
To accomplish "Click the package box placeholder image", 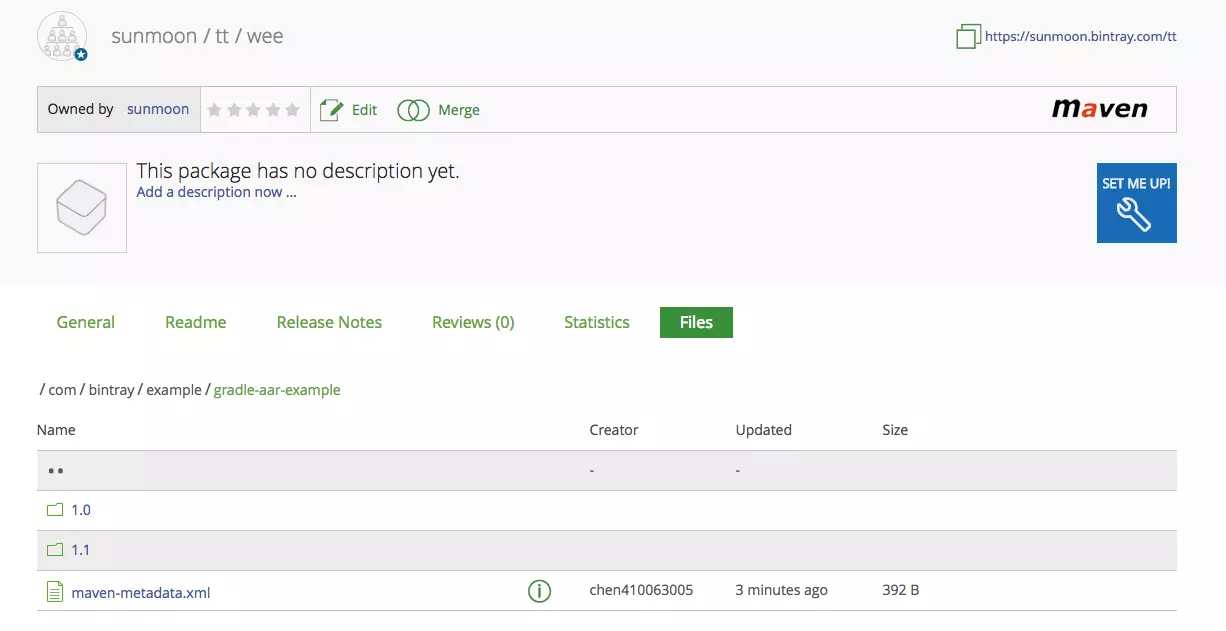I will 82,208.
